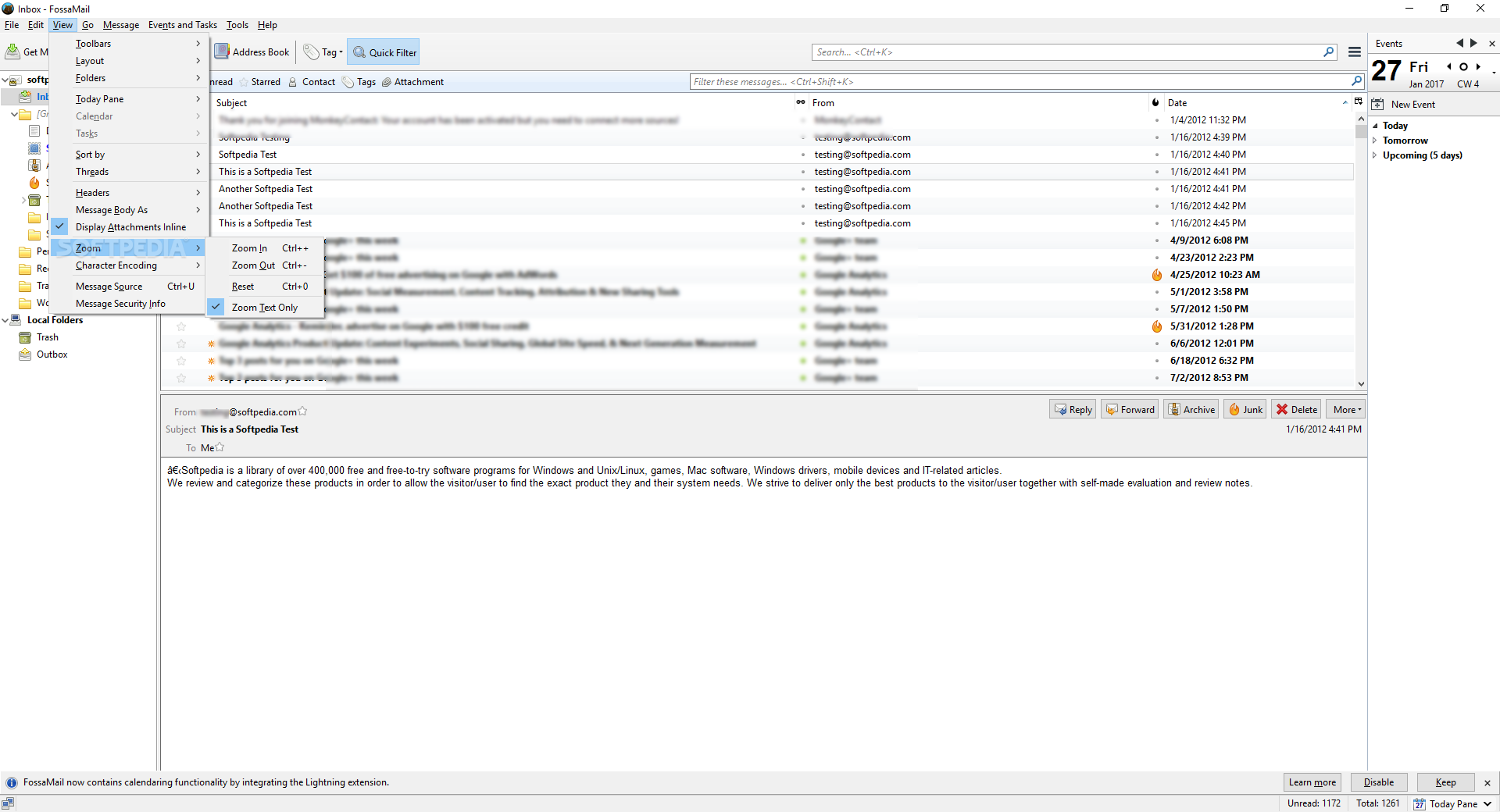
Task: Open the column picker icon
Action: click(x=1359, y=101)
